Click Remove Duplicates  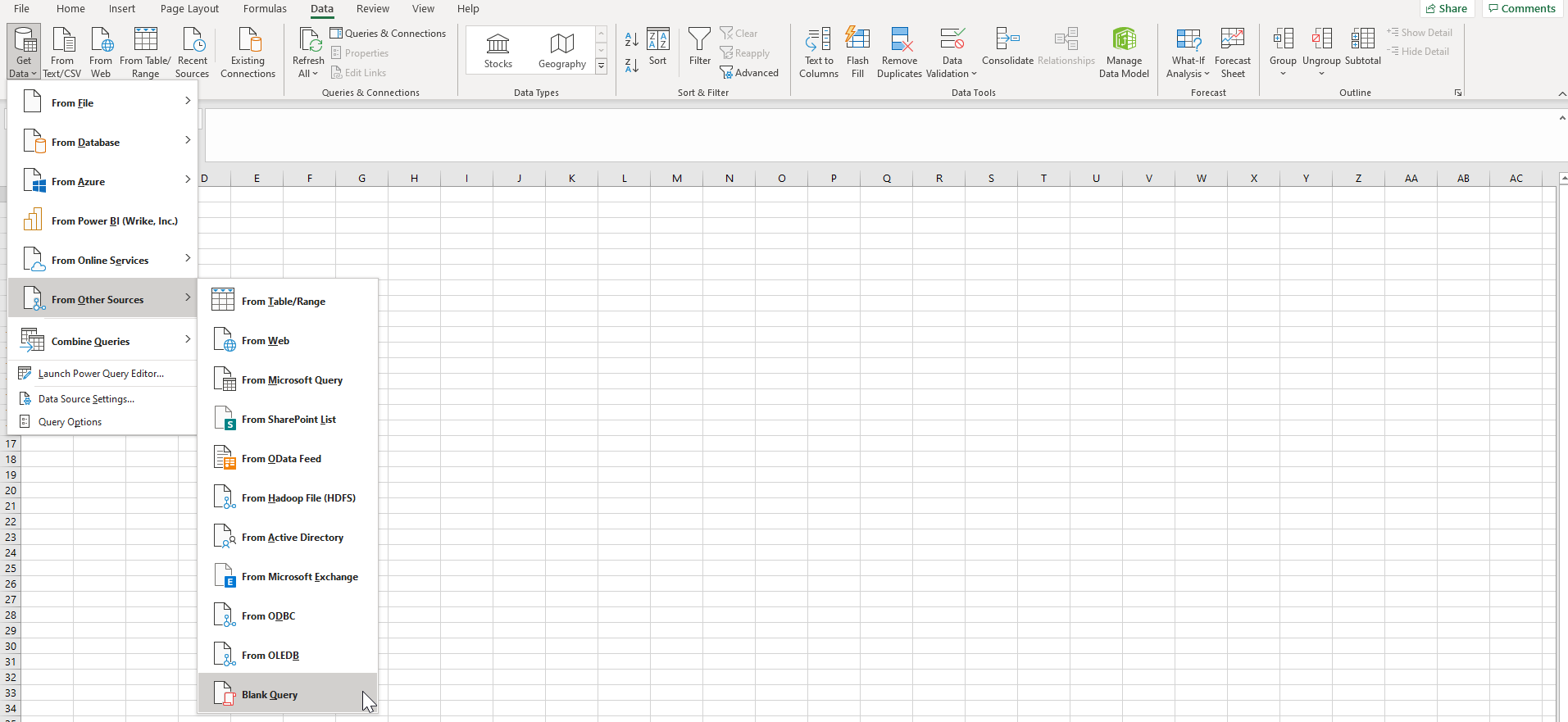(899, 52)
